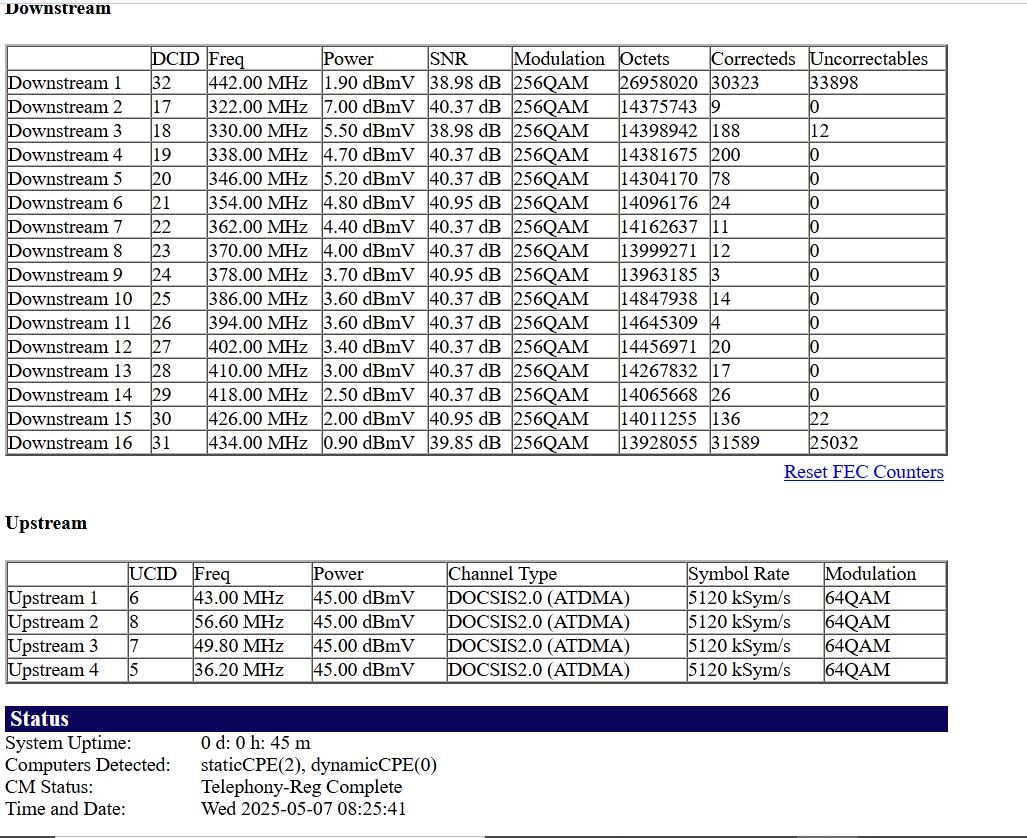This screenshot has width=1027, height=838.
Task: Click the 31589 correcteds cell
Action: (x=735, y=443)
